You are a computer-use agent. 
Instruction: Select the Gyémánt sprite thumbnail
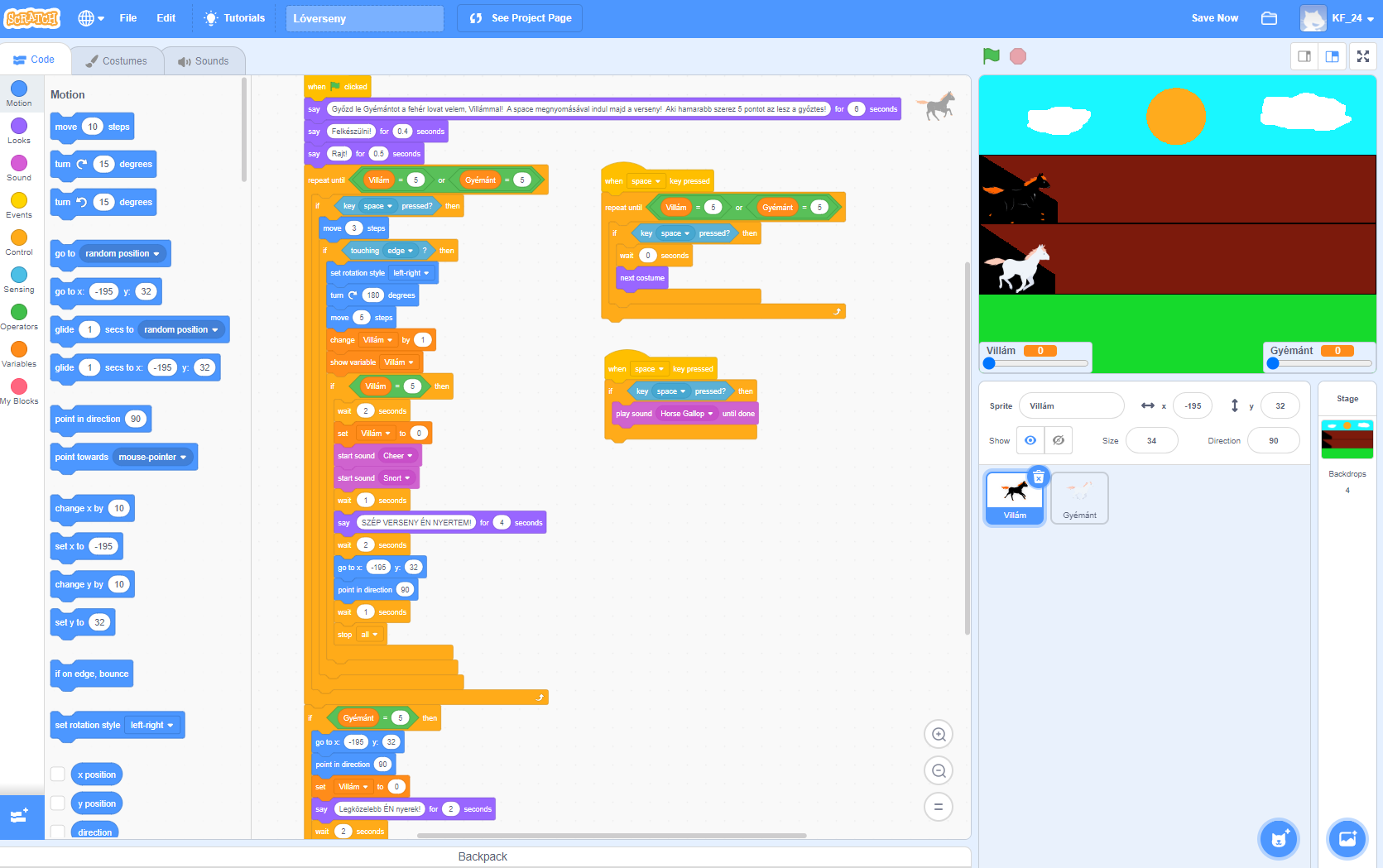point(1079,497)
